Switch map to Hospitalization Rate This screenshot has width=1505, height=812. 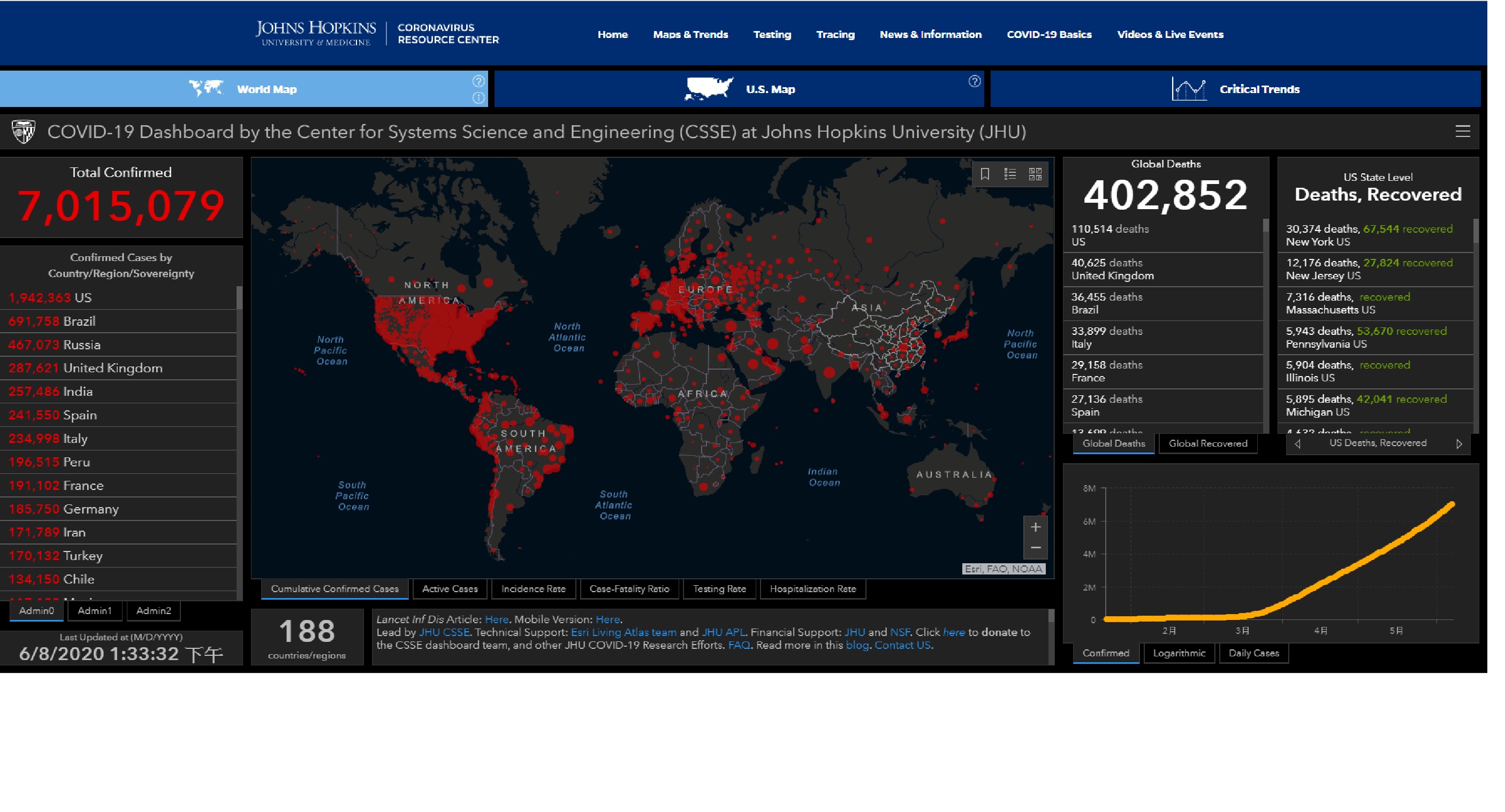[812, 589]
